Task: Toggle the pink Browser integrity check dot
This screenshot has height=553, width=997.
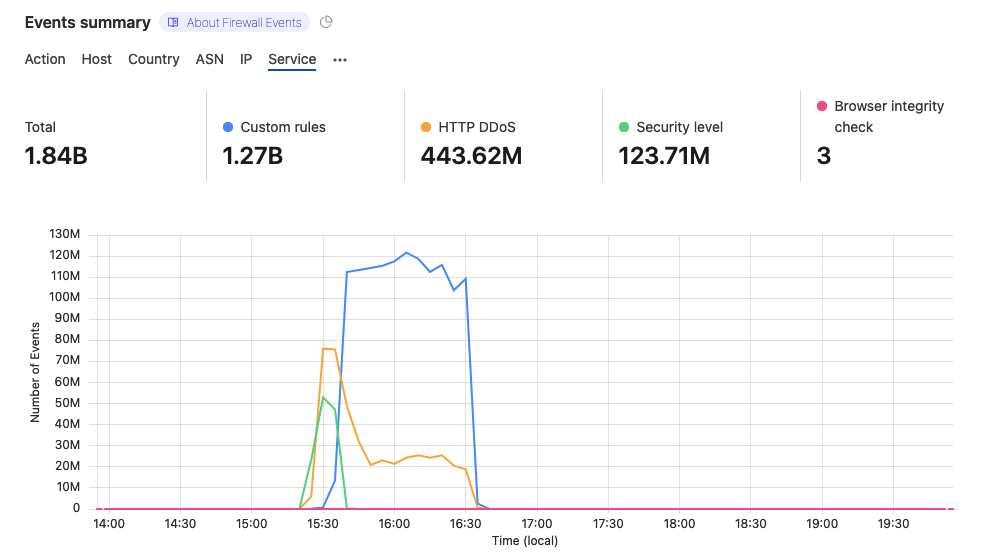Action: [x=822, y=106]
